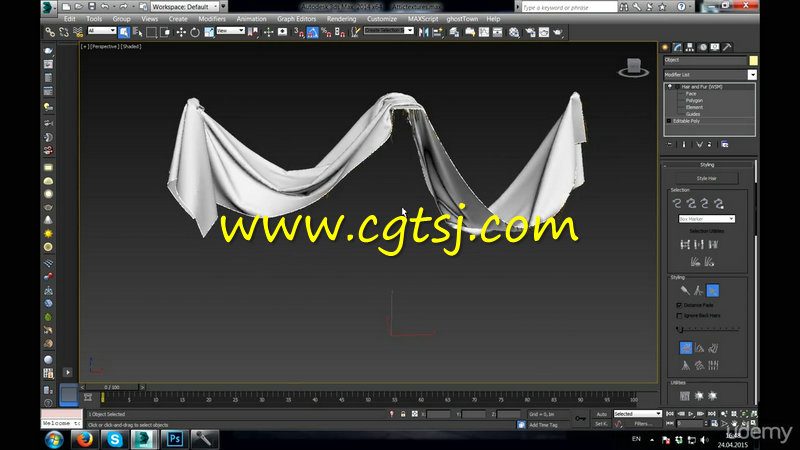800x450 pixels.
Task: Switch to the Hierarchy command panel tab
Action: pos(690,47)
